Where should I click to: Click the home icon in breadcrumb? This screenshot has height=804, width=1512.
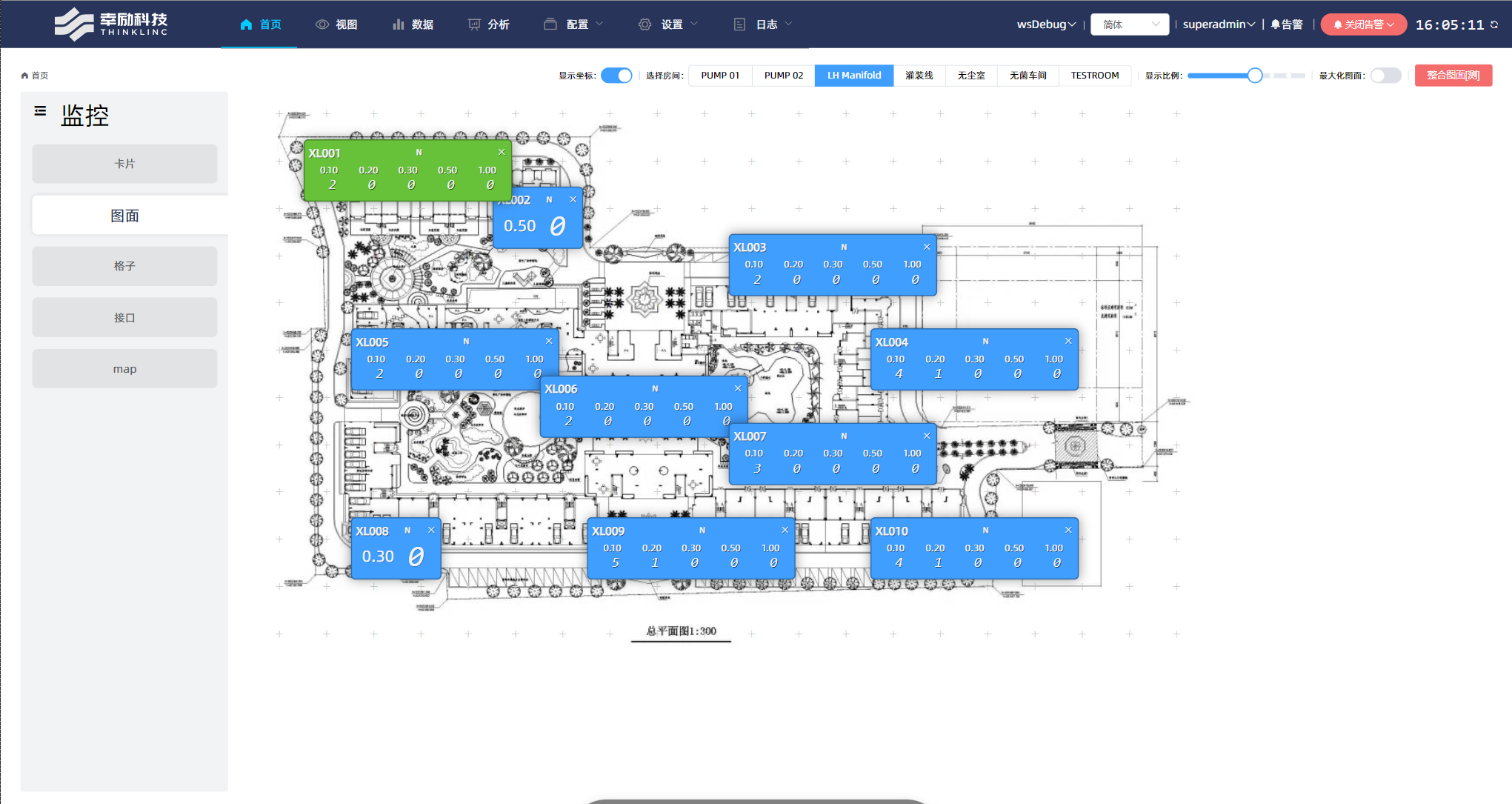point(24,76)
